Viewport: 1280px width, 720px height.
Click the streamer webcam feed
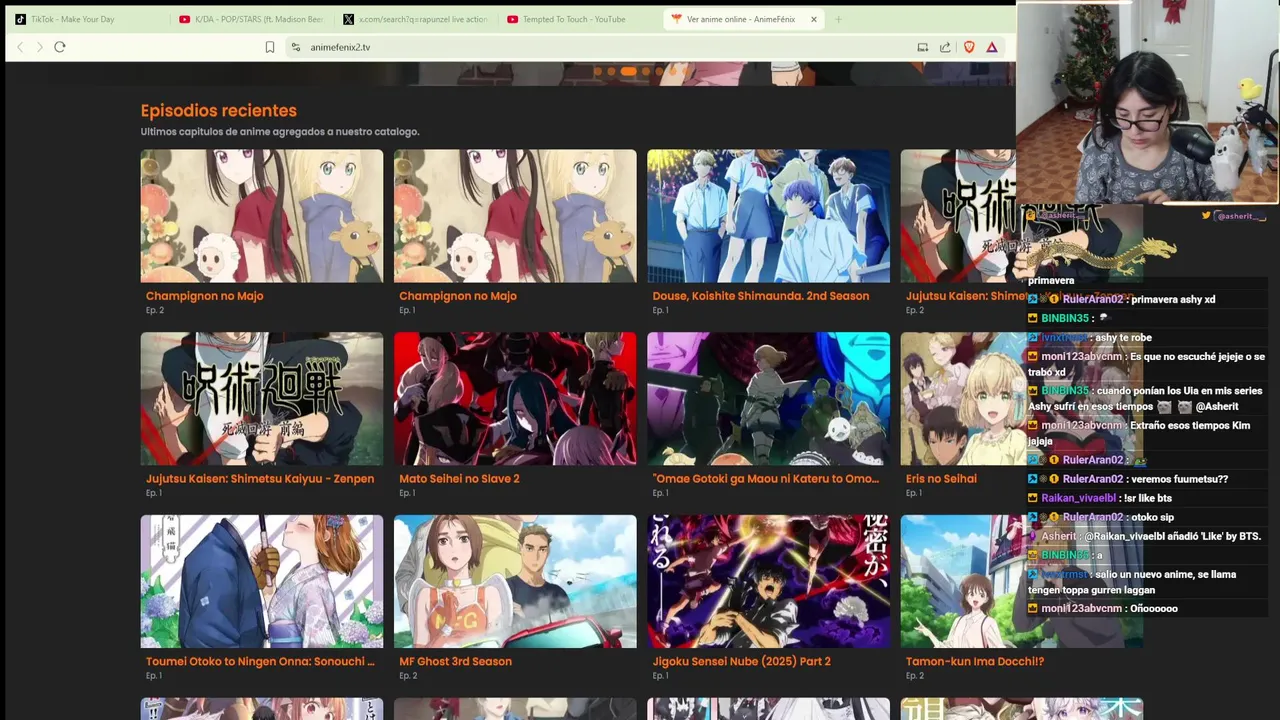tap(1148, 102)
